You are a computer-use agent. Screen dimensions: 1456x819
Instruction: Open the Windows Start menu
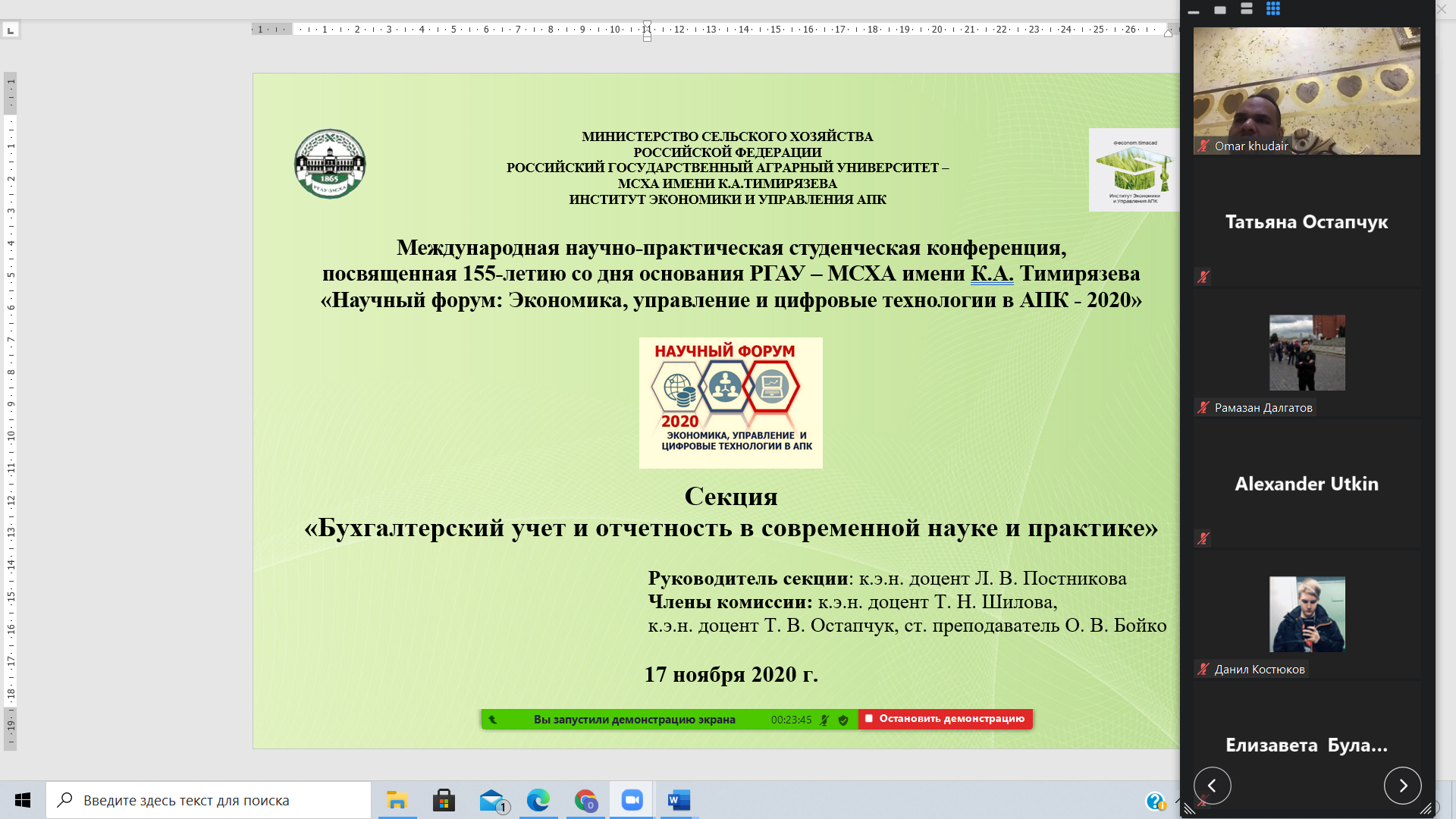23,800
